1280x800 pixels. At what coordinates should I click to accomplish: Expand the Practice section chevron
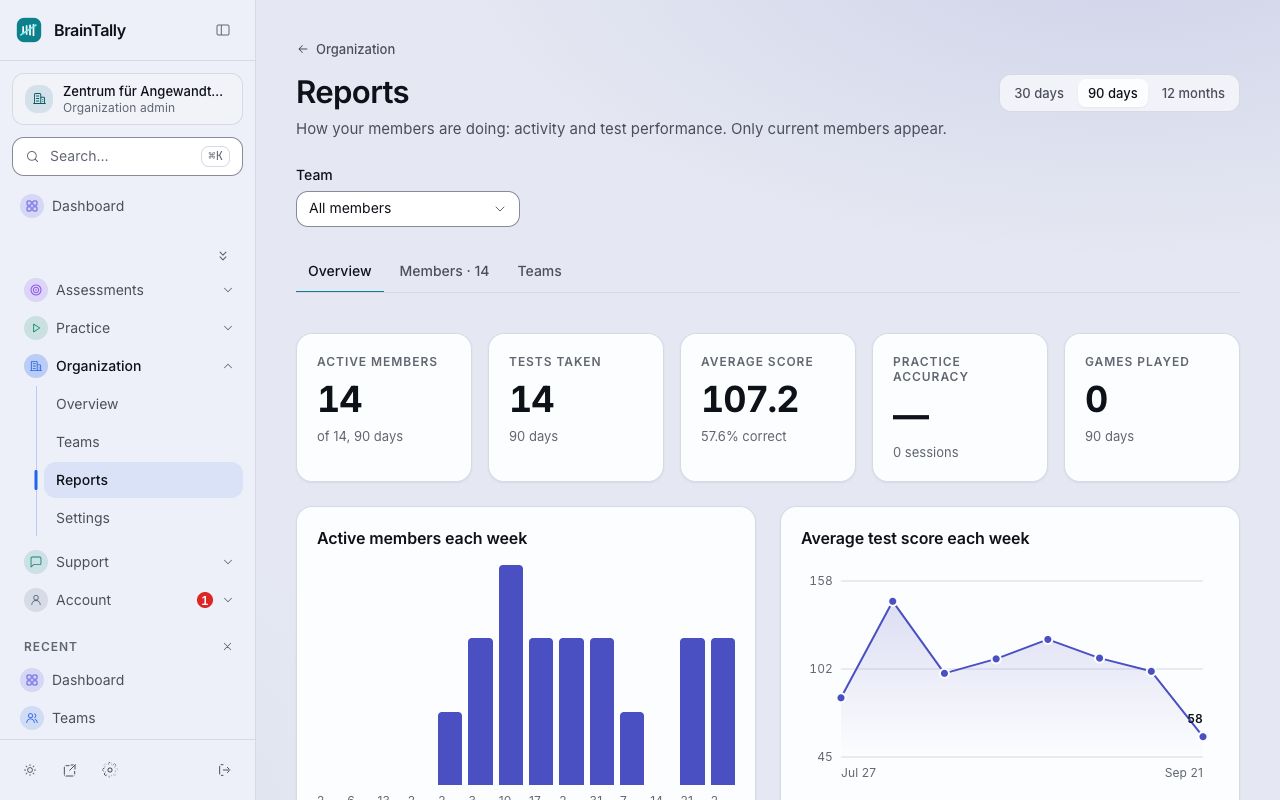pos(228,328)
